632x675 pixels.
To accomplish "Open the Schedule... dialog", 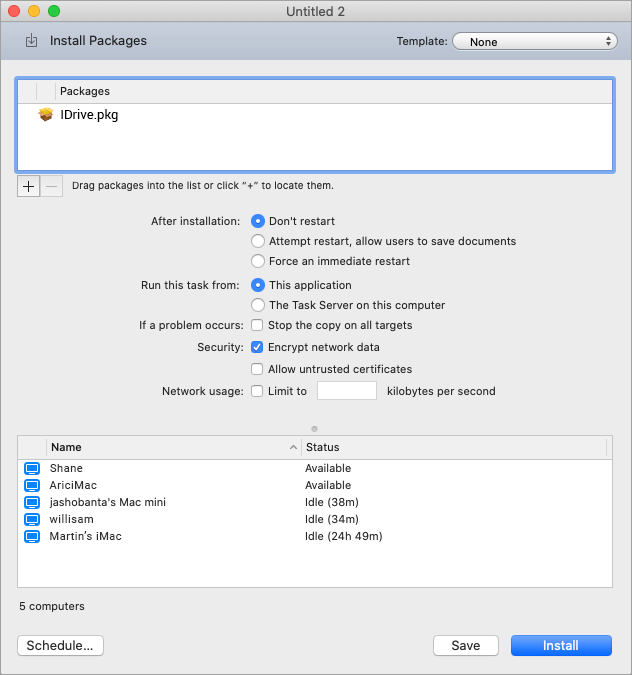I will click(60, 646).
